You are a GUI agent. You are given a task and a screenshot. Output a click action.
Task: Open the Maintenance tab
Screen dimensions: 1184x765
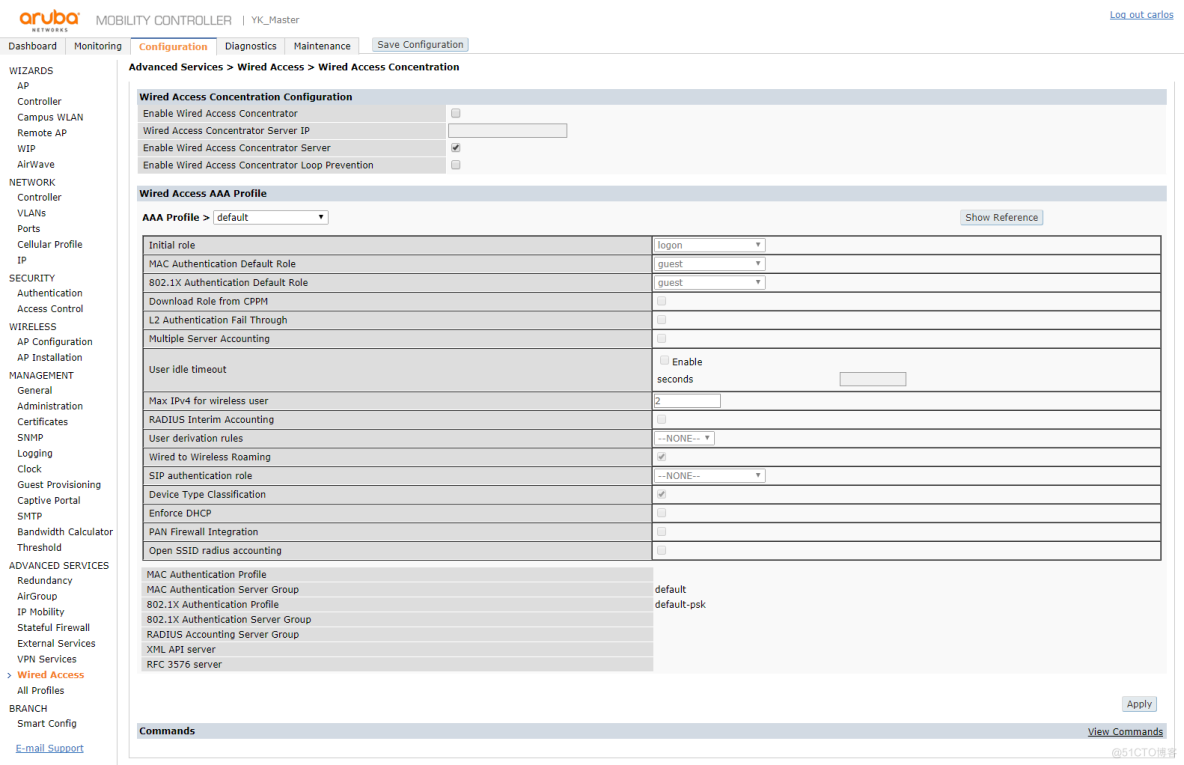point(322,46)
